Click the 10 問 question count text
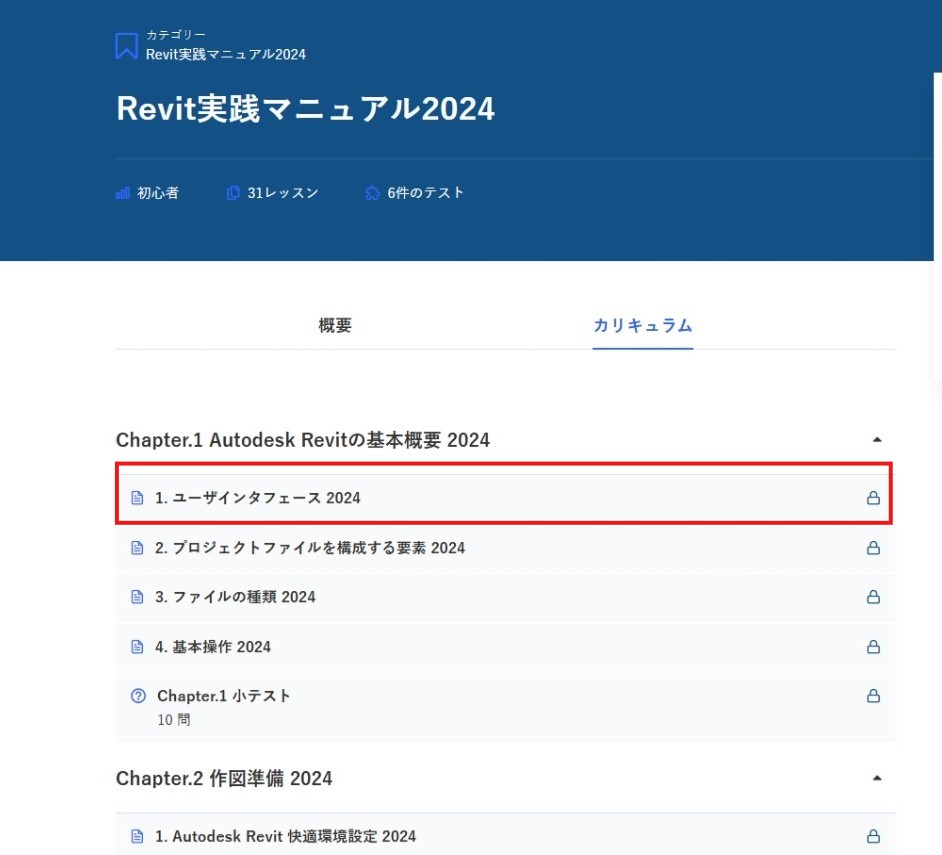The image size is (942, 855). [174, 720]
